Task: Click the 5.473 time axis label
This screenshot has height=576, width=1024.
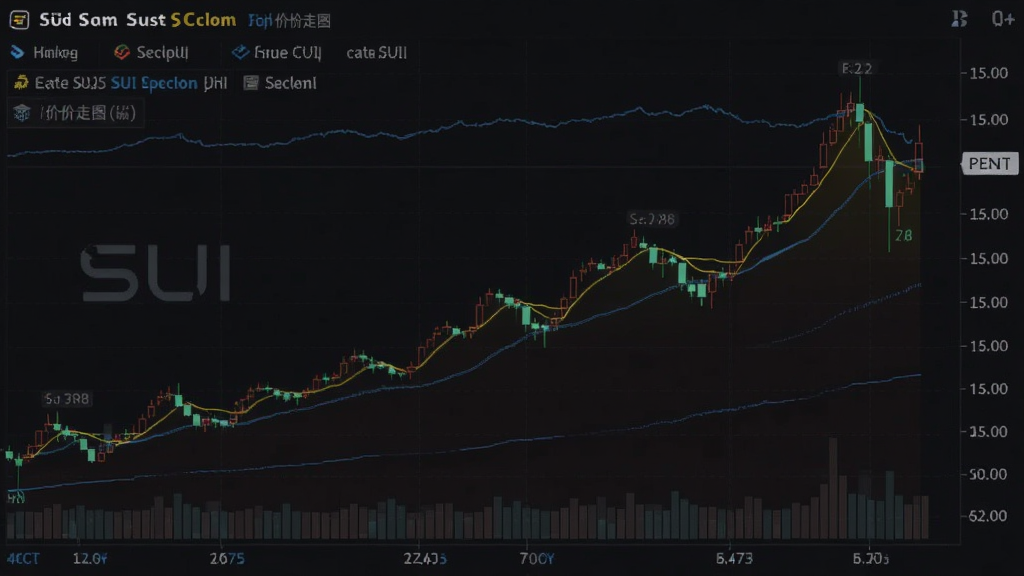Action: point(734,559)
